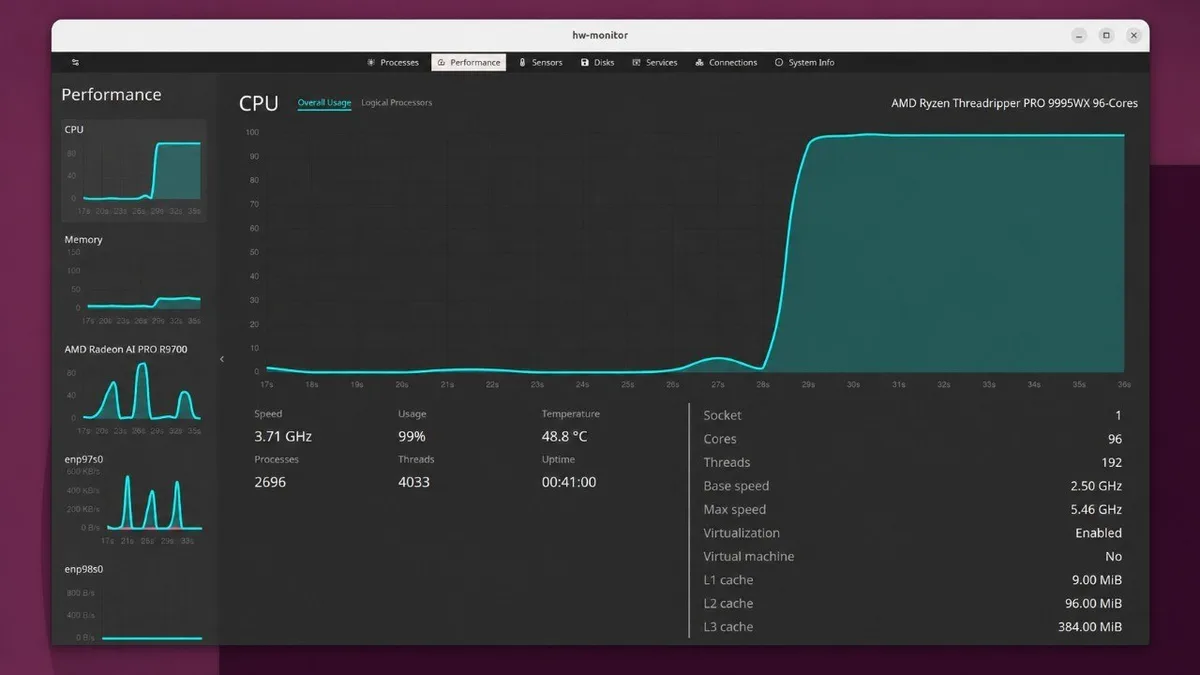The image size is (1200, 675).
Task: Click the Usage value 99%
Action: coord(412,436)
